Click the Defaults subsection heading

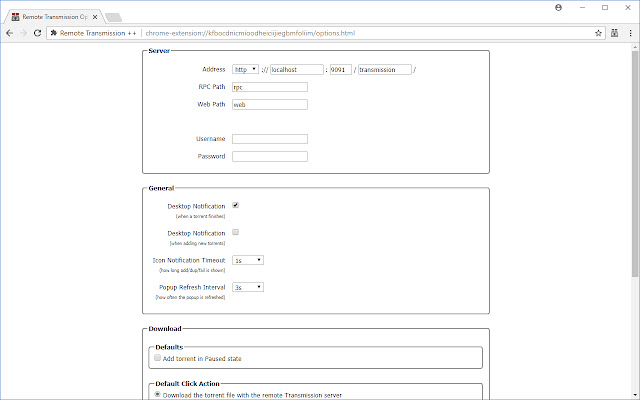(169, 347)
